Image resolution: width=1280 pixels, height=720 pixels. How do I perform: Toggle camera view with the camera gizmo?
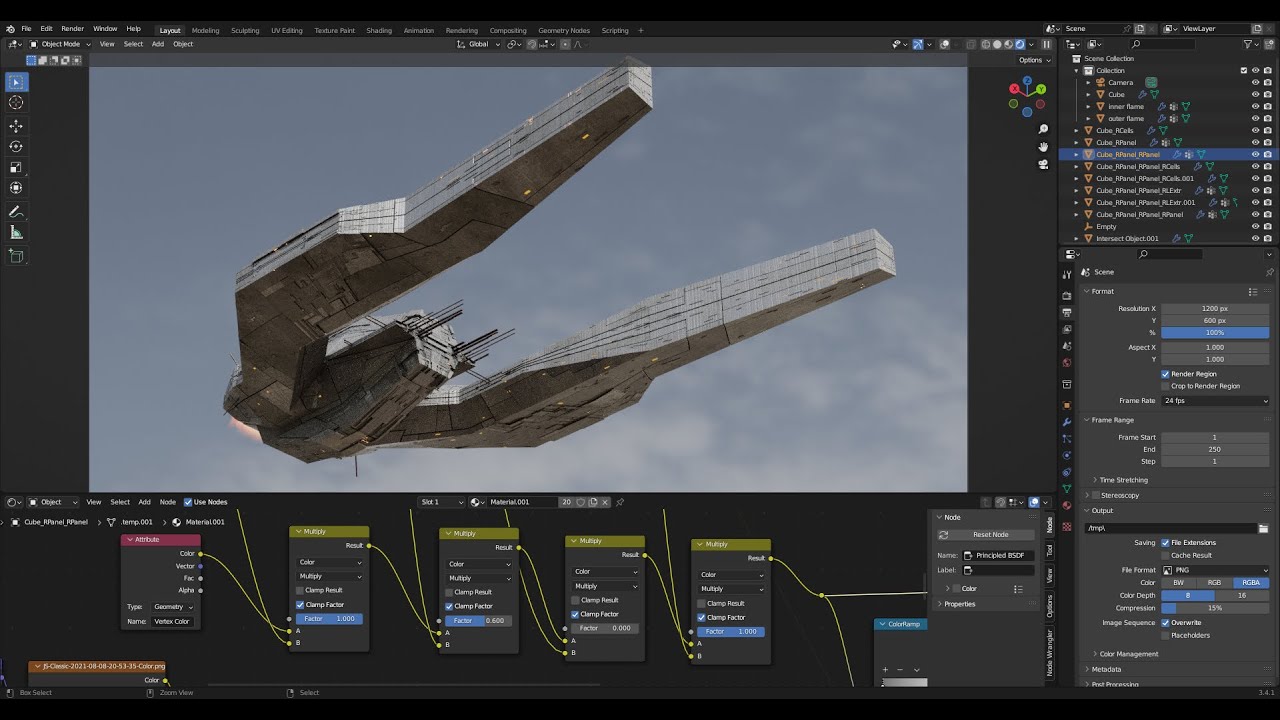1043,163
